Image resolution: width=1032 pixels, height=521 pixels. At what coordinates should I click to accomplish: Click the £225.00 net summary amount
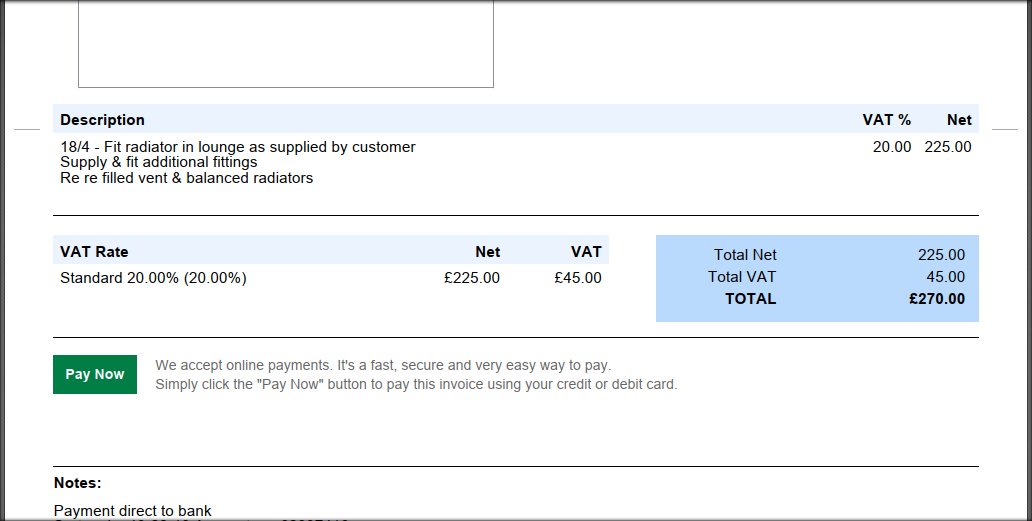point(472,278)
